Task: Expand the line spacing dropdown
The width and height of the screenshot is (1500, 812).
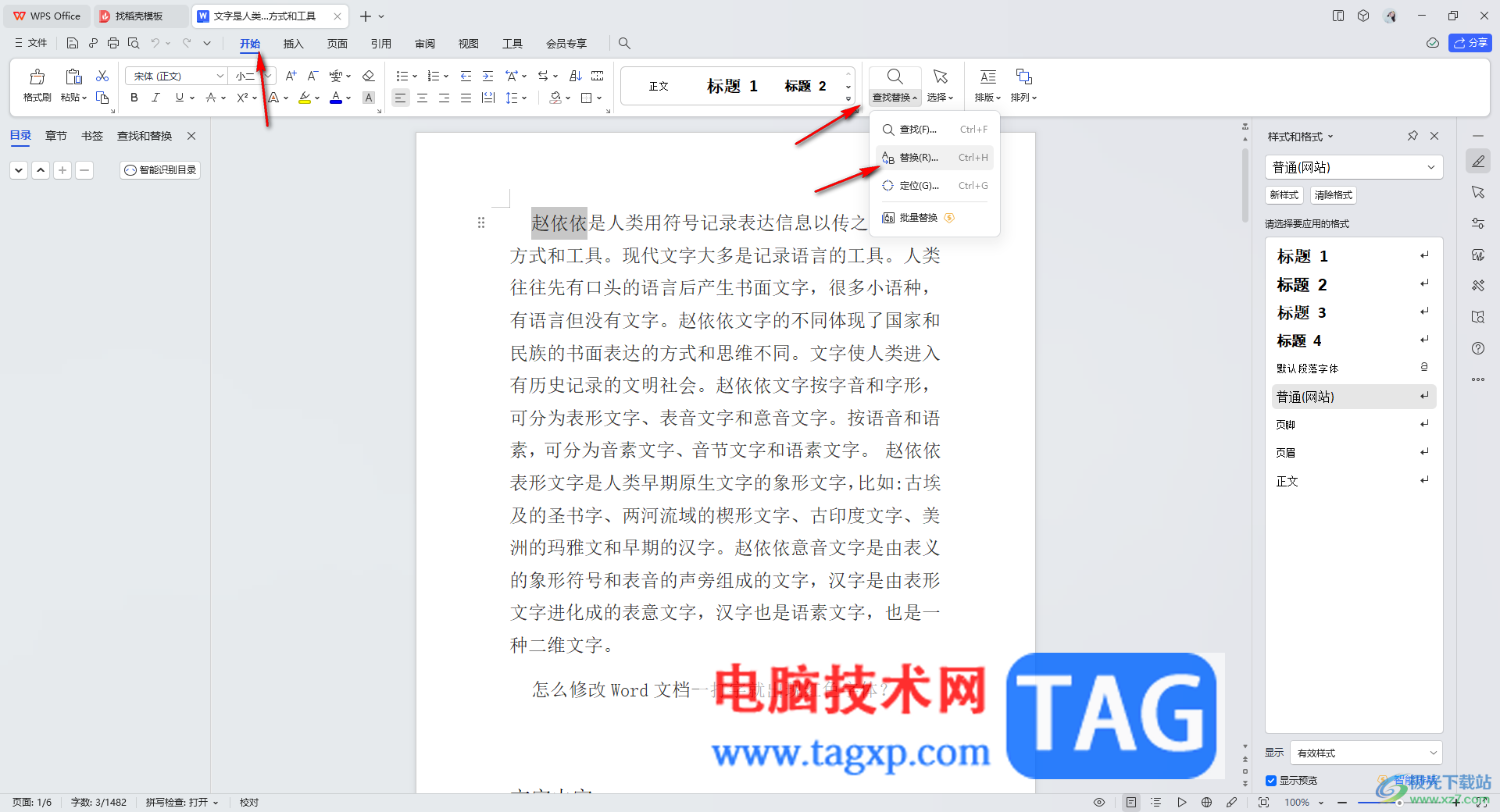Action: [524, 98]
